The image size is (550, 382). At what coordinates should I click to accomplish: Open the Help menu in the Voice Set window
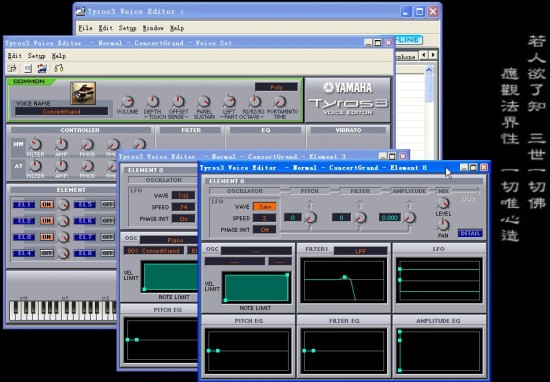pos(59,56)
